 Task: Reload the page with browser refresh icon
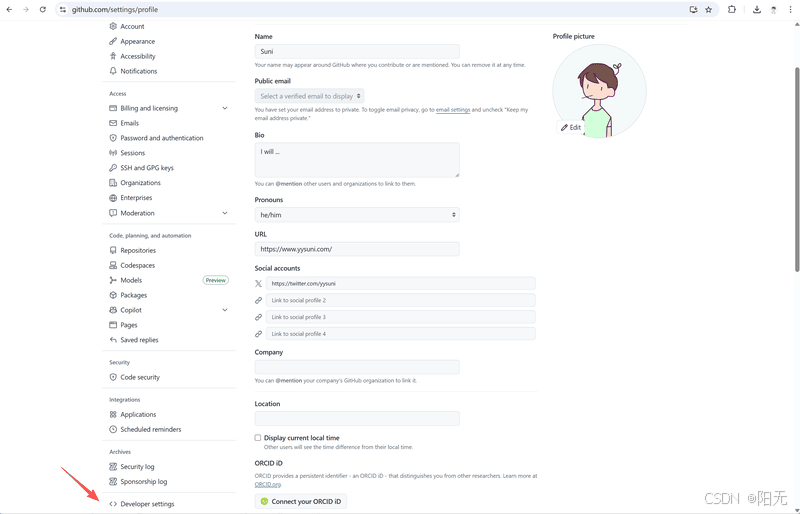(x=43, y=9)
